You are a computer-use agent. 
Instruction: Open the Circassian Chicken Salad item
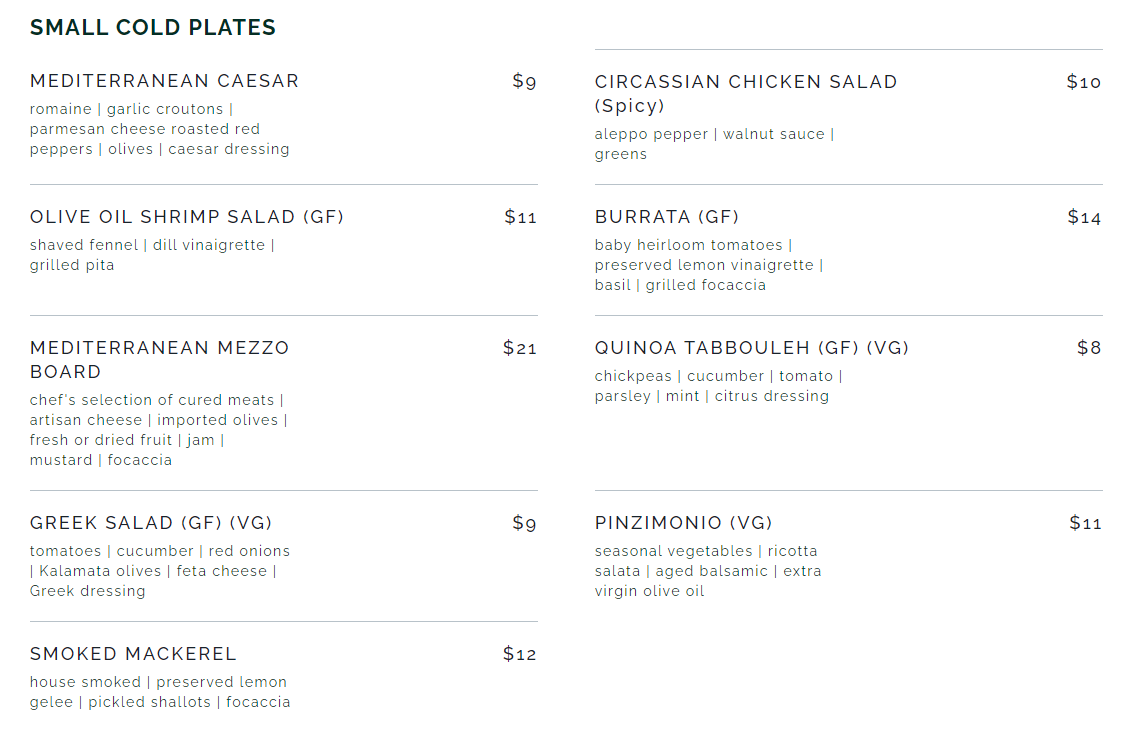(745, 93)
